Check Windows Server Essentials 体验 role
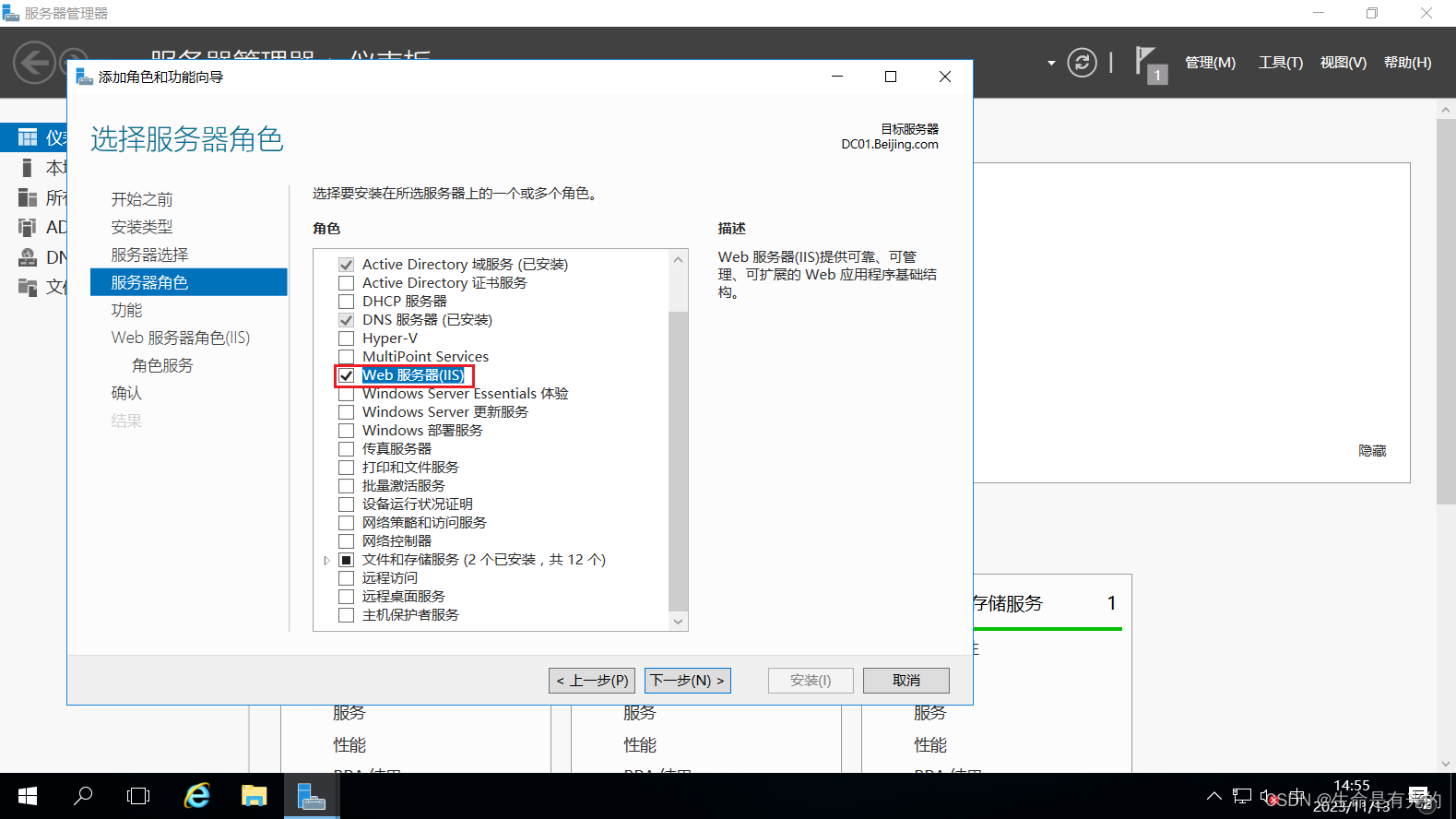 [x=347, y=394]
